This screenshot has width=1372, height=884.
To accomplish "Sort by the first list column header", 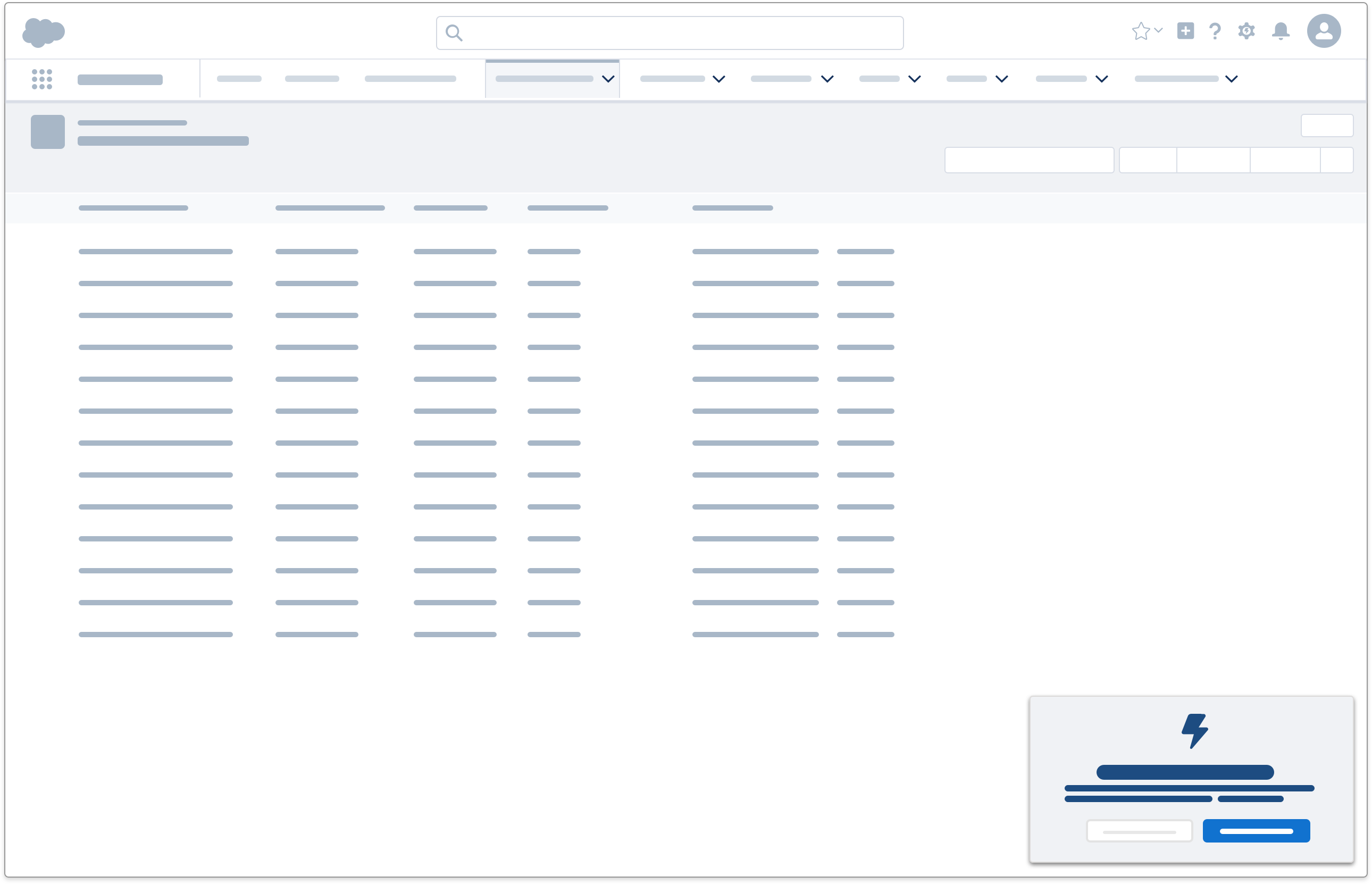I will [133, 207].
